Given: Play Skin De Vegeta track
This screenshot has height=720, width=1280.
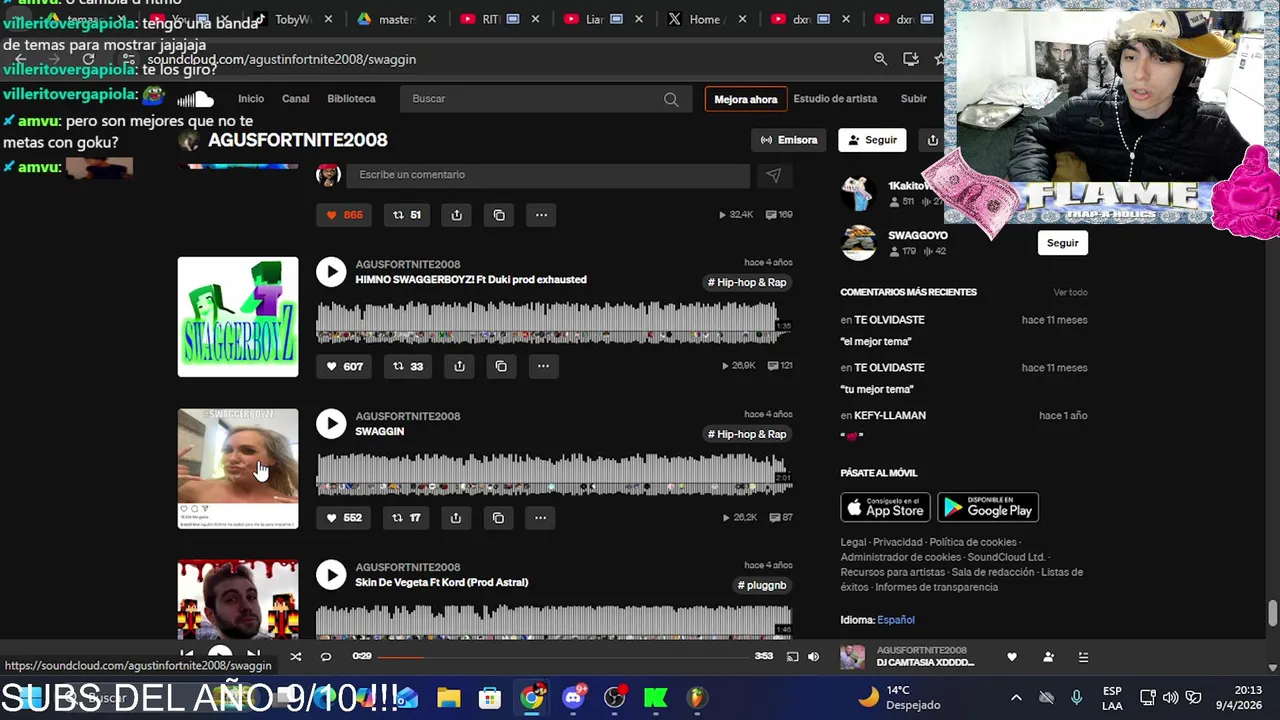Looking at the screenshot, I should [x=331, y=574].
